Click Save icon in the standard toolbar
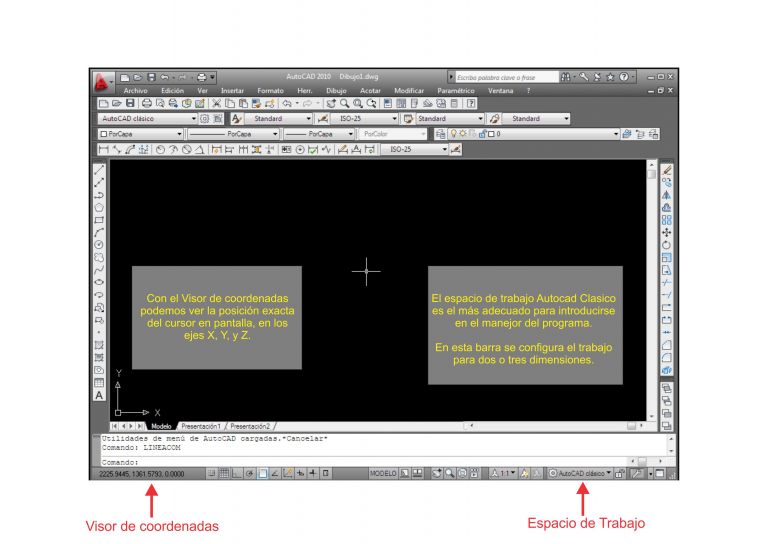 [x=130, y=103]
